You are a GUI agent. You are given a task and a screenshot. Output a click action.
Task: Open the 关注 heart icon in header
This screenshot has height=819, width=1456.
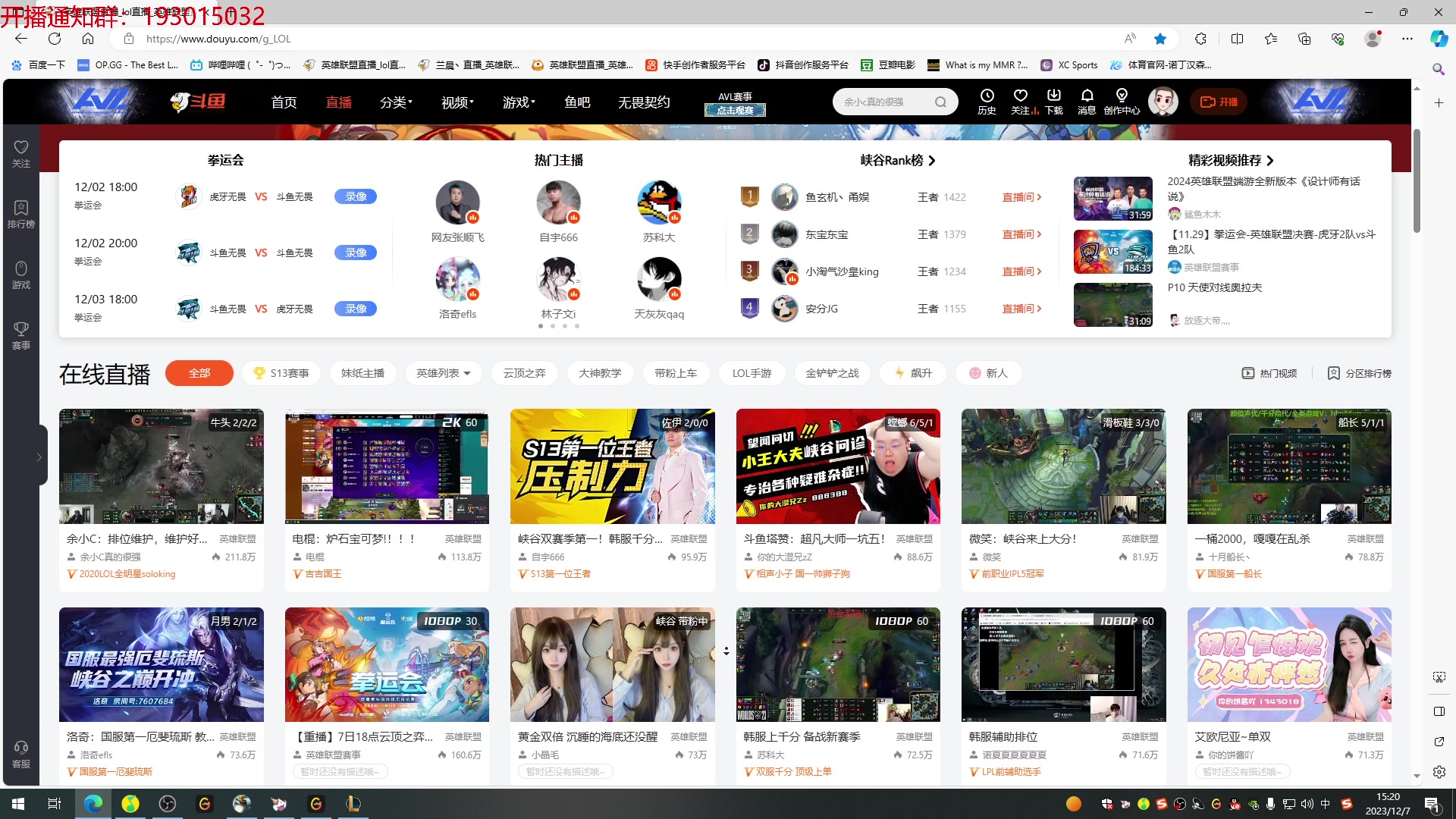pos(1021,102)
